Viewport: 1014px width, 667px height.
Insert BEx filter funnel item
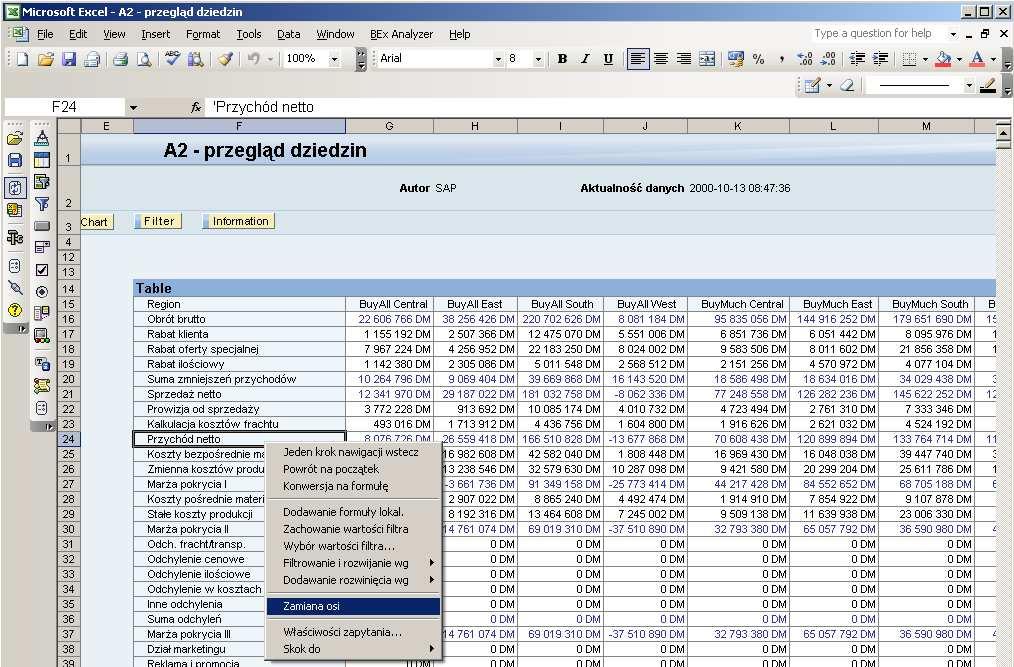[42, 204]
